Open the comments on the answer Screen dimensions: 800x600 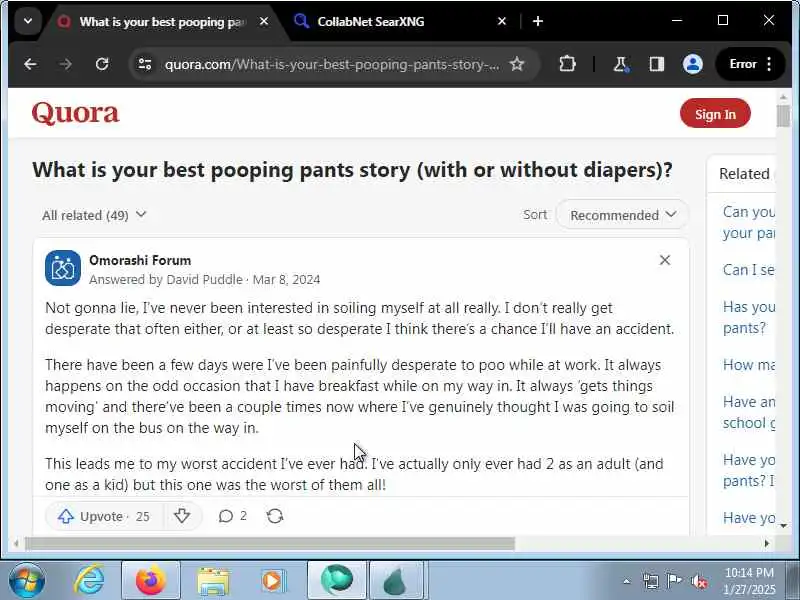tap(233, 516)
